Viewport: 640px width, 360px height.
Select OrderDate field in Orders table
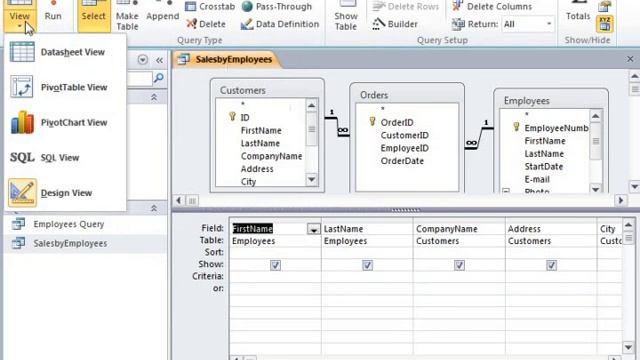[402, 161]
